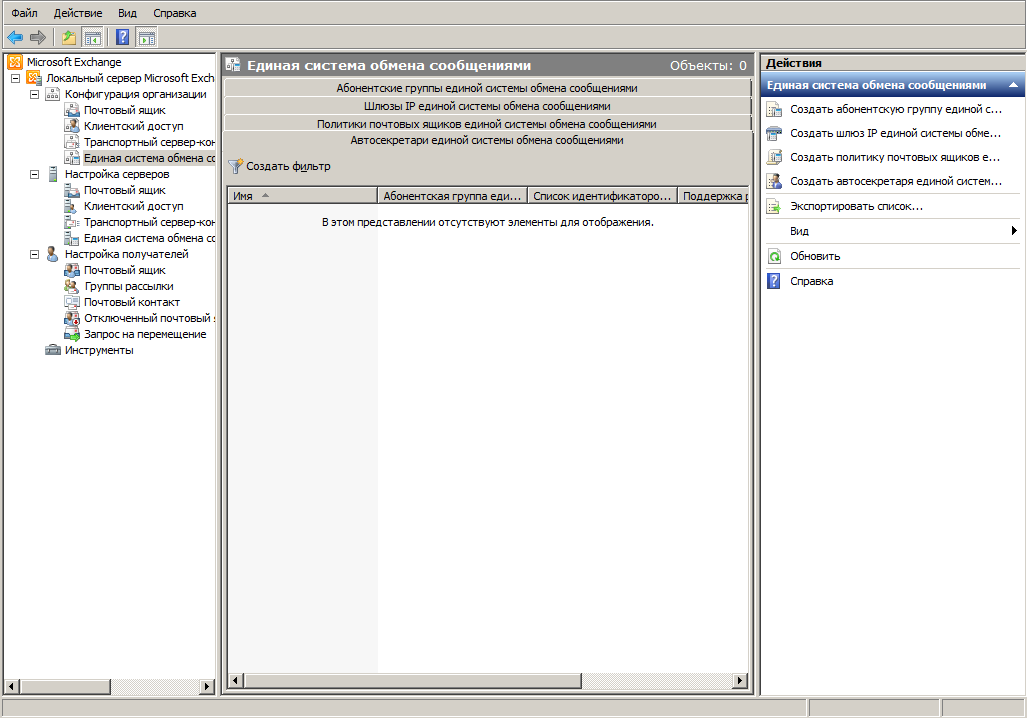
Task: Switch to Политики почтовых ящиков tab
Action: pos(487,124)
